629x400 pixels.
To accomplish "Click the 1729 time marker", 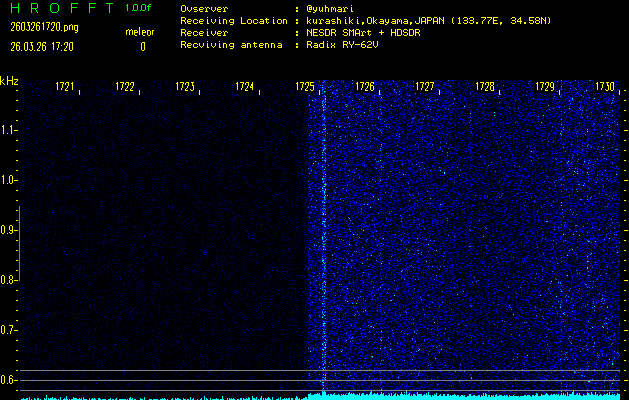I will (x=545, y=86).
